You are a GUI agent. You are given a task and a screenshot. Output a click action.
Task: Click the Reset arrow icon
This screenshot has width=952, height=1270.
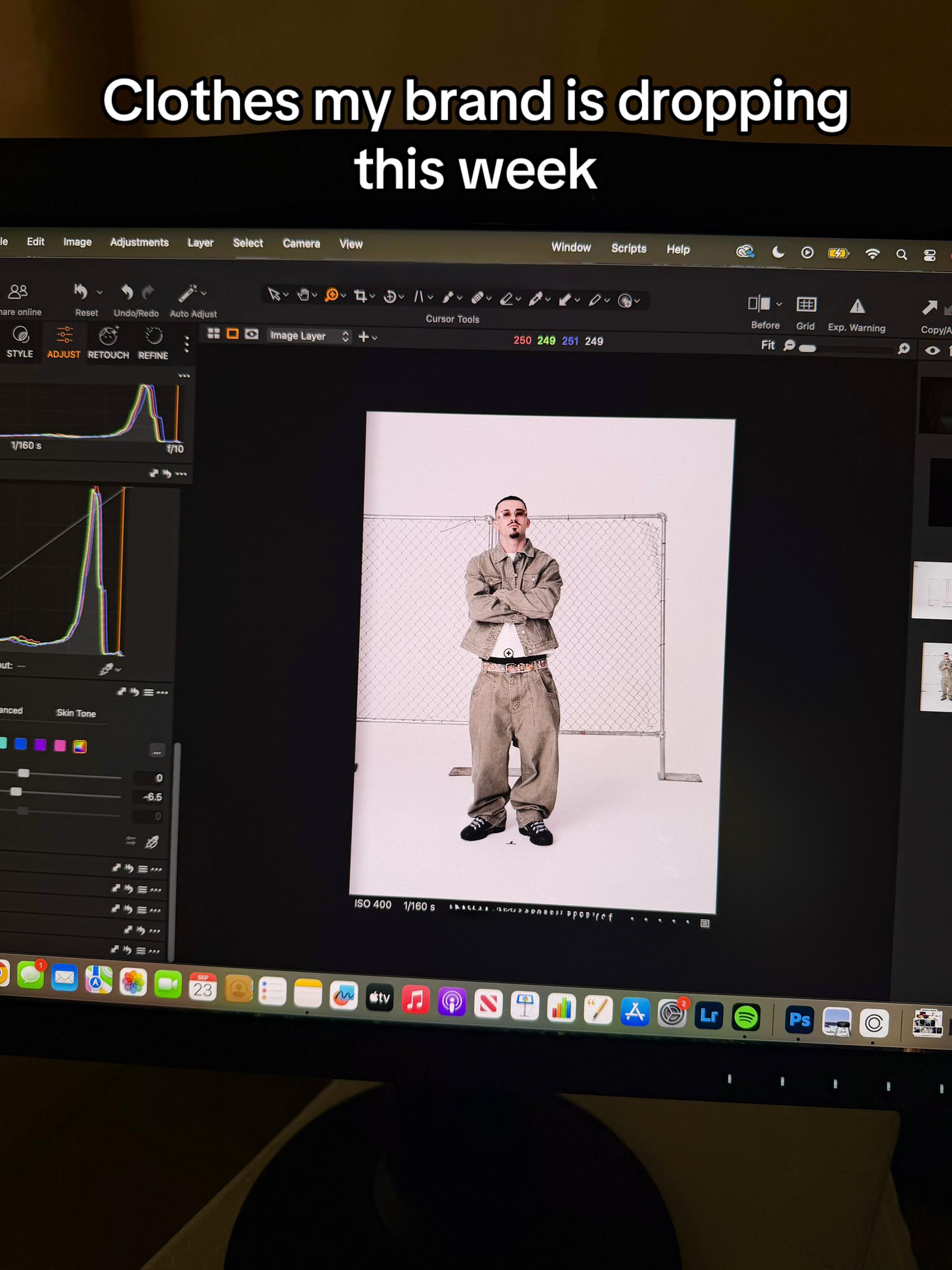[x=81, y=291]
